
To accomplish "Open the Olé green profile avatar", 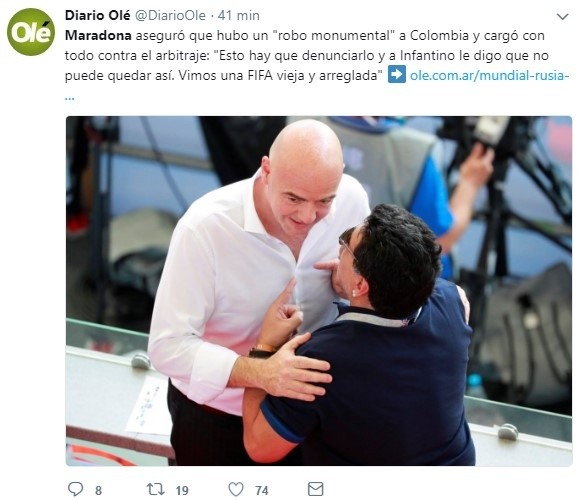I will click(31, 32).
